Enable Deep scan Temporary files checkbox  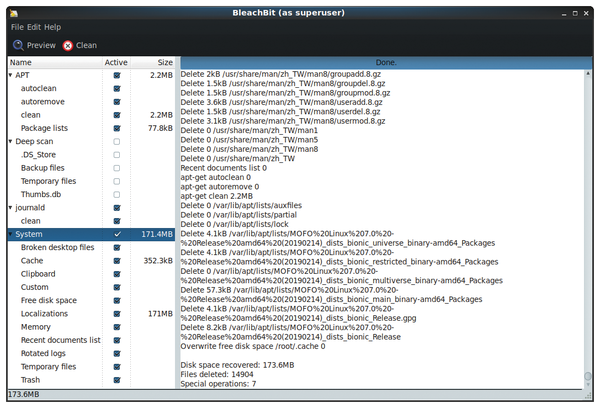click(117, 181)
